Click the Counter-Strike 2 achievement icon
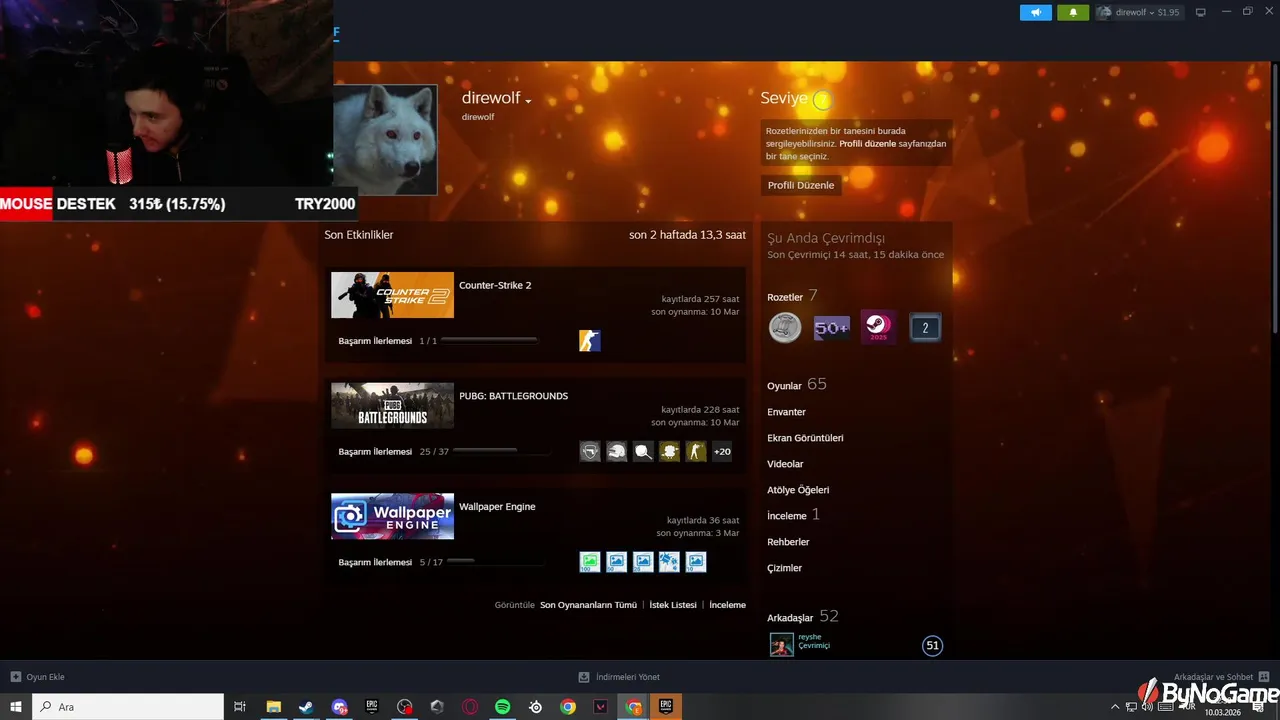Viewport: 1280px width, 720px height. (590, 341)
